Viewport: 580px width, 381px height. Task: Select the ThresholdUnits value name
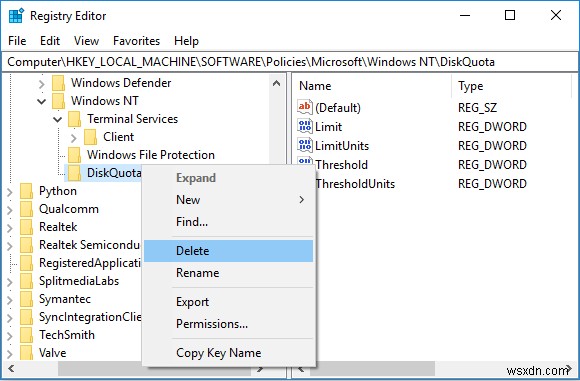pos(355,184)
